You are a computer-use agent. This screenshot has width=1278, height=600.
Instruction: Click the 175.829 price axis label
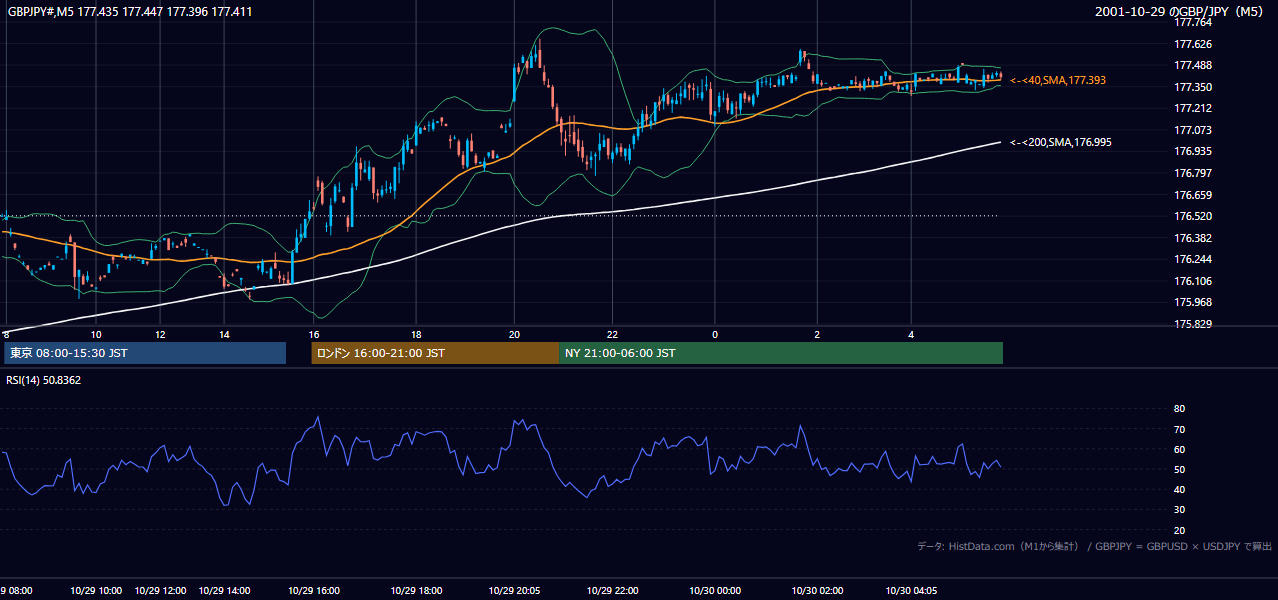click(x=1192, y=324)
